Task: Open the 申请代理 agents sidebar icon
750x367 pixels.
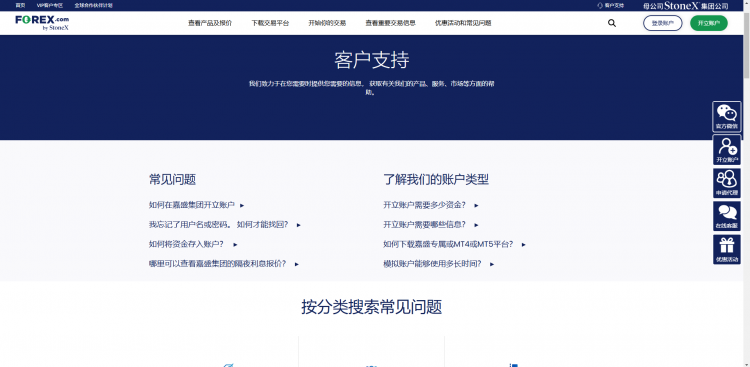Action: point(727,183)
